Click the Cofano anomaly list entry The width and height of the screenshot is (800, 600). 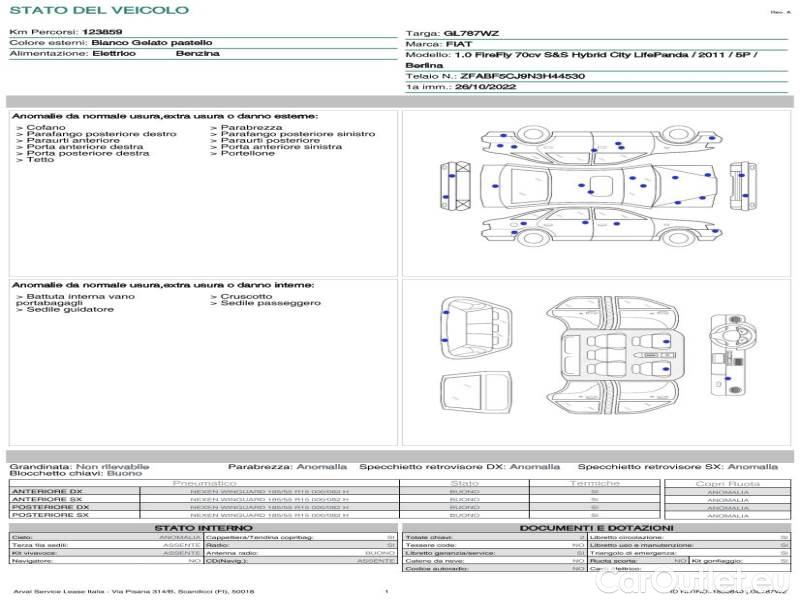tap(46, 128)
